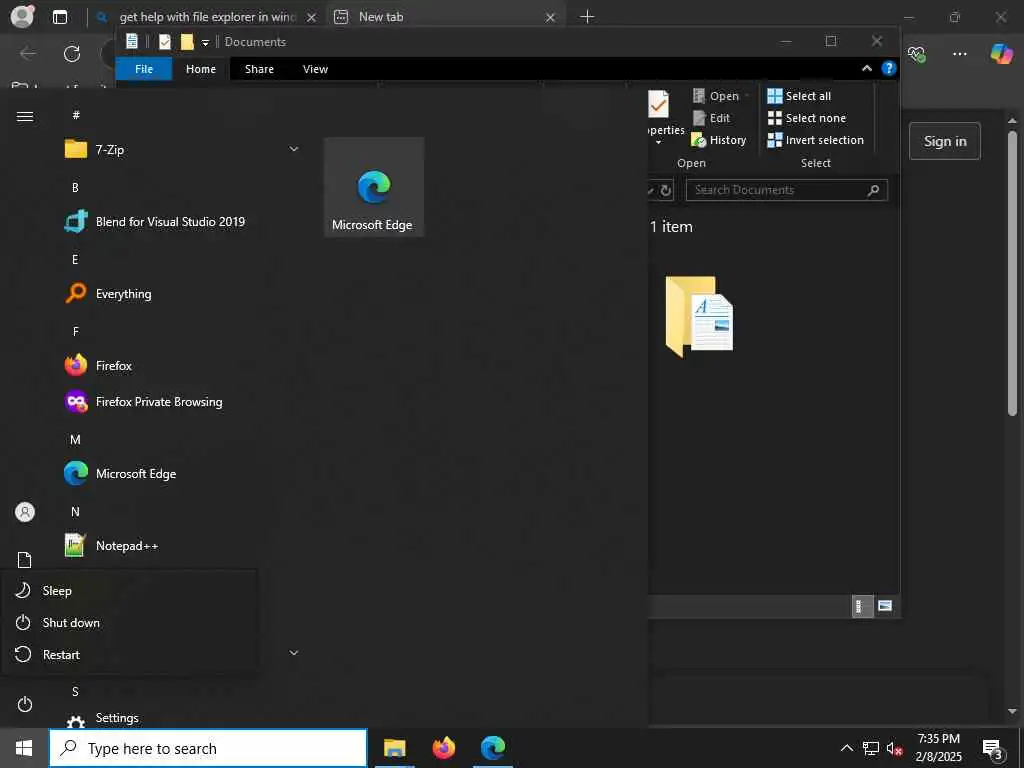This screenshot has width=1024, height=768.
Task: Open Firefox from the taskbar
Action: [x=443, y=748]
